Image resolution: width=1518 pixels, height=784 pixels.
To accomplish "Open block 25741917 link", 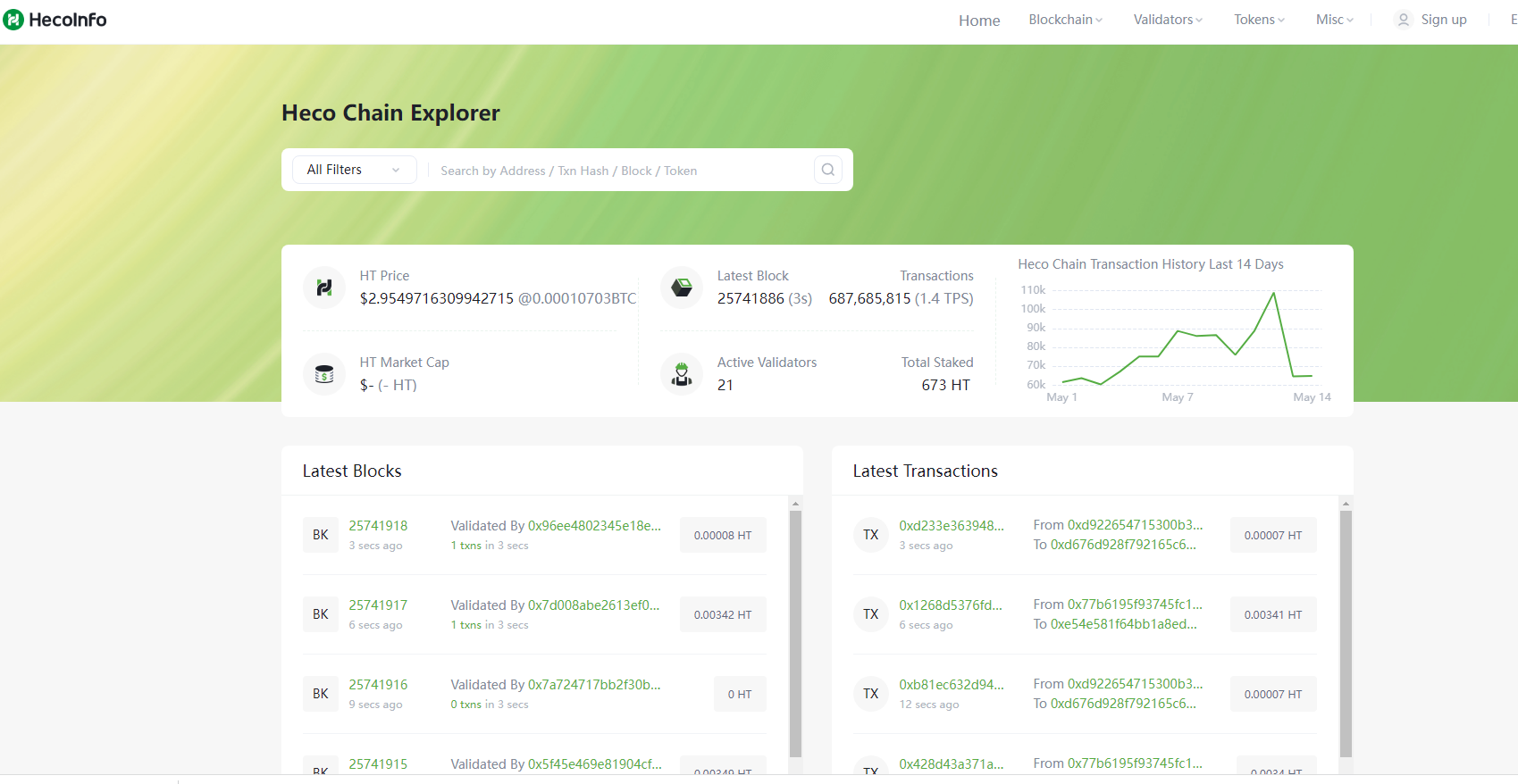I will (378, 605).
